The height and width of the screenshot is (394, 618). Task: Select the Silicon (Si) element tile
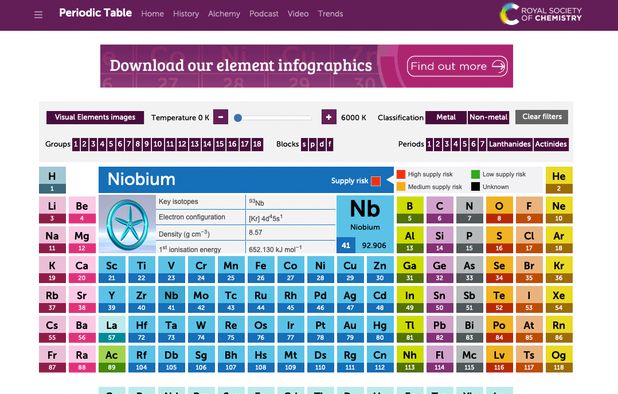point(439,240)
